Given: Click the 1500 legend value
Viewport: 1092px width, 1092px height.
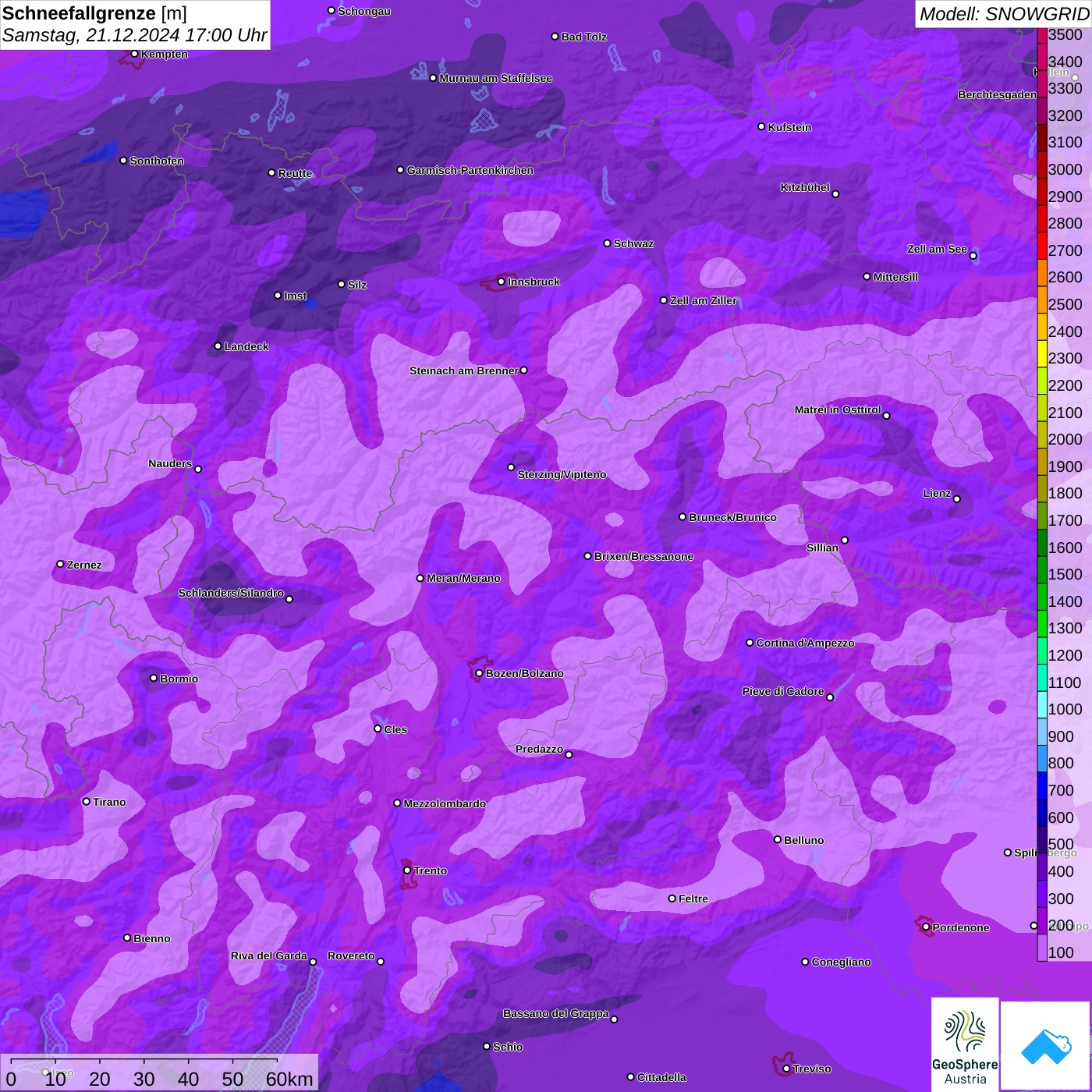Looking at the screenshot, I should tap(1065, 574).
